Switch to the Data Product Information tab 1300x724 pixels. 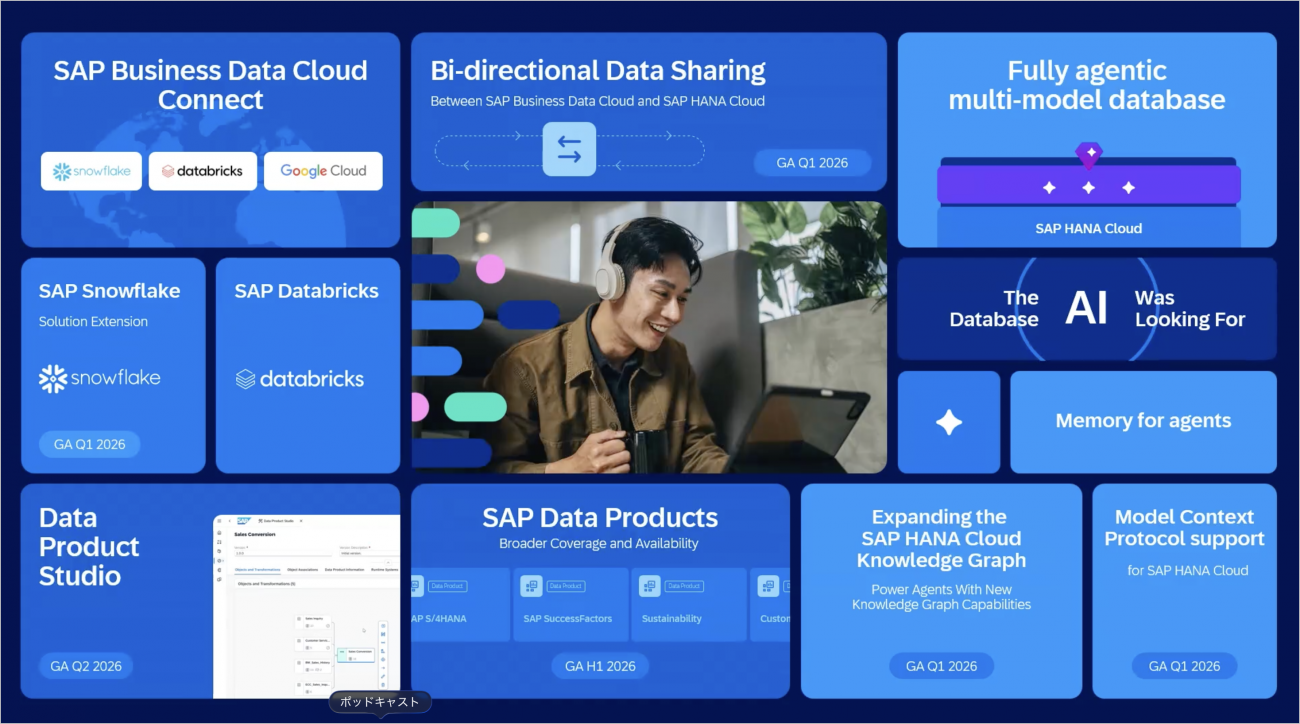[344, 569]
